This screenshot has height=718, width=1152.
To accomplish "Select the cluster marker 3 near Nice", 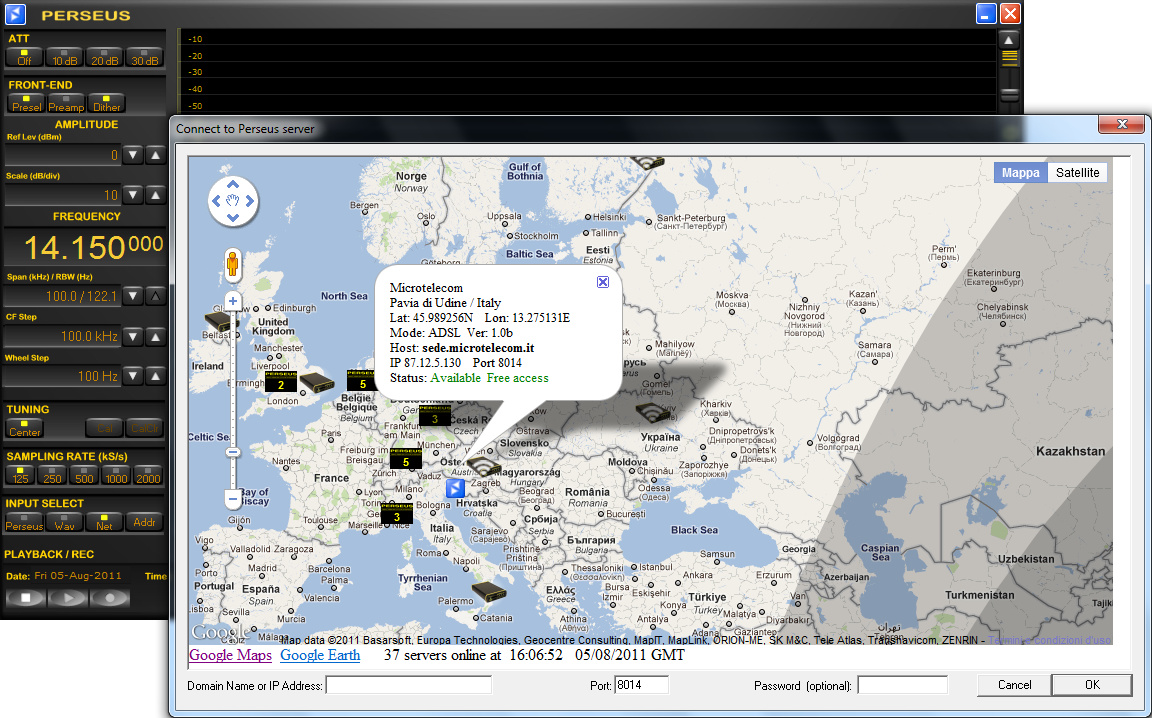I will tap(397, 514).
